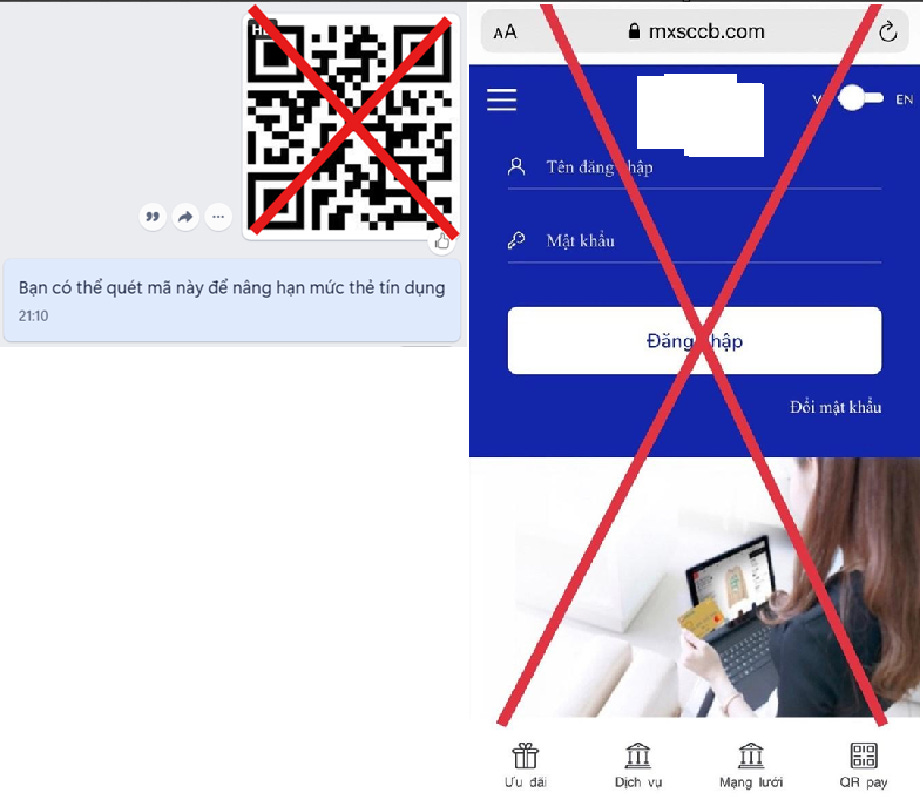Click the Tên đăng nhập username field
Image resolution: width=923 pixels, height=797 pixels.
(x=695, y=168)
